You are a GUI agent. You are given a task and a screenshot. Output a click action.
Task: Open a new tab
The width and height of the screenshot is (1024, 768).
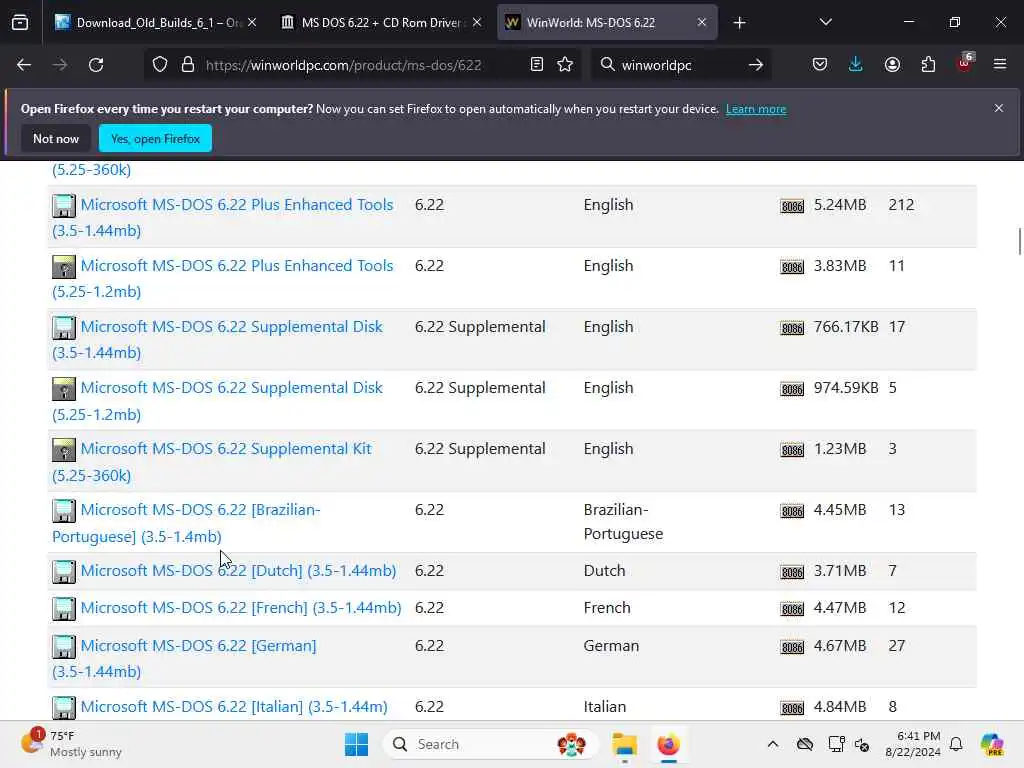pos(739,23)
